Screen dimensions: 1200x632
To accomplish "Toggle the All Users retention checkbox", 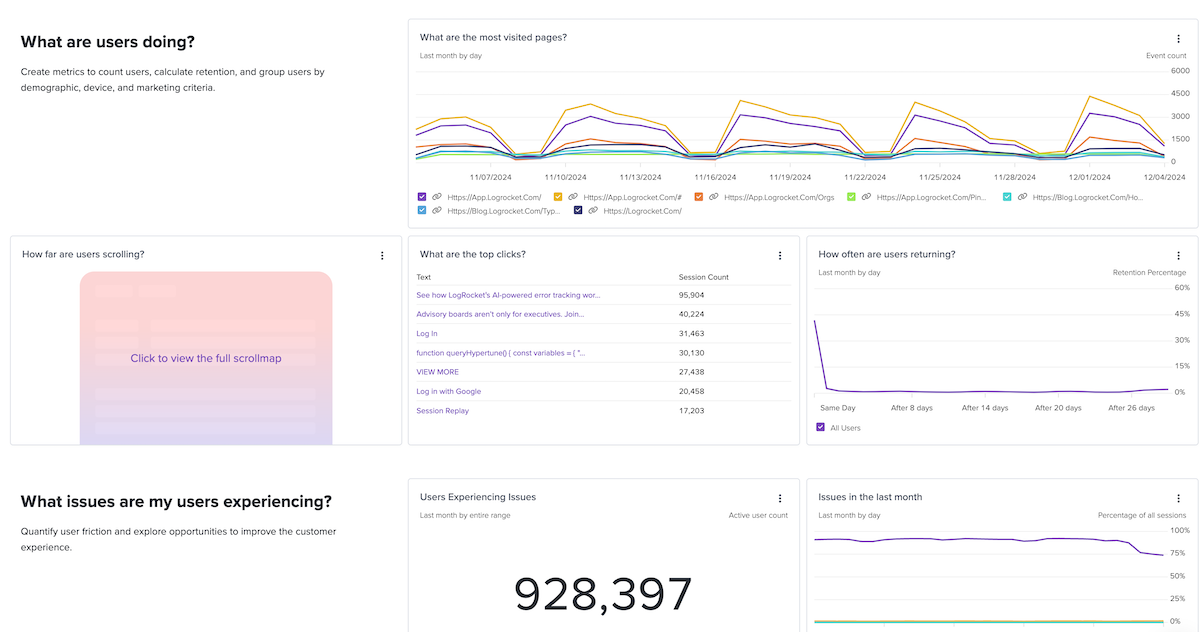I will (x=821, y=428).
